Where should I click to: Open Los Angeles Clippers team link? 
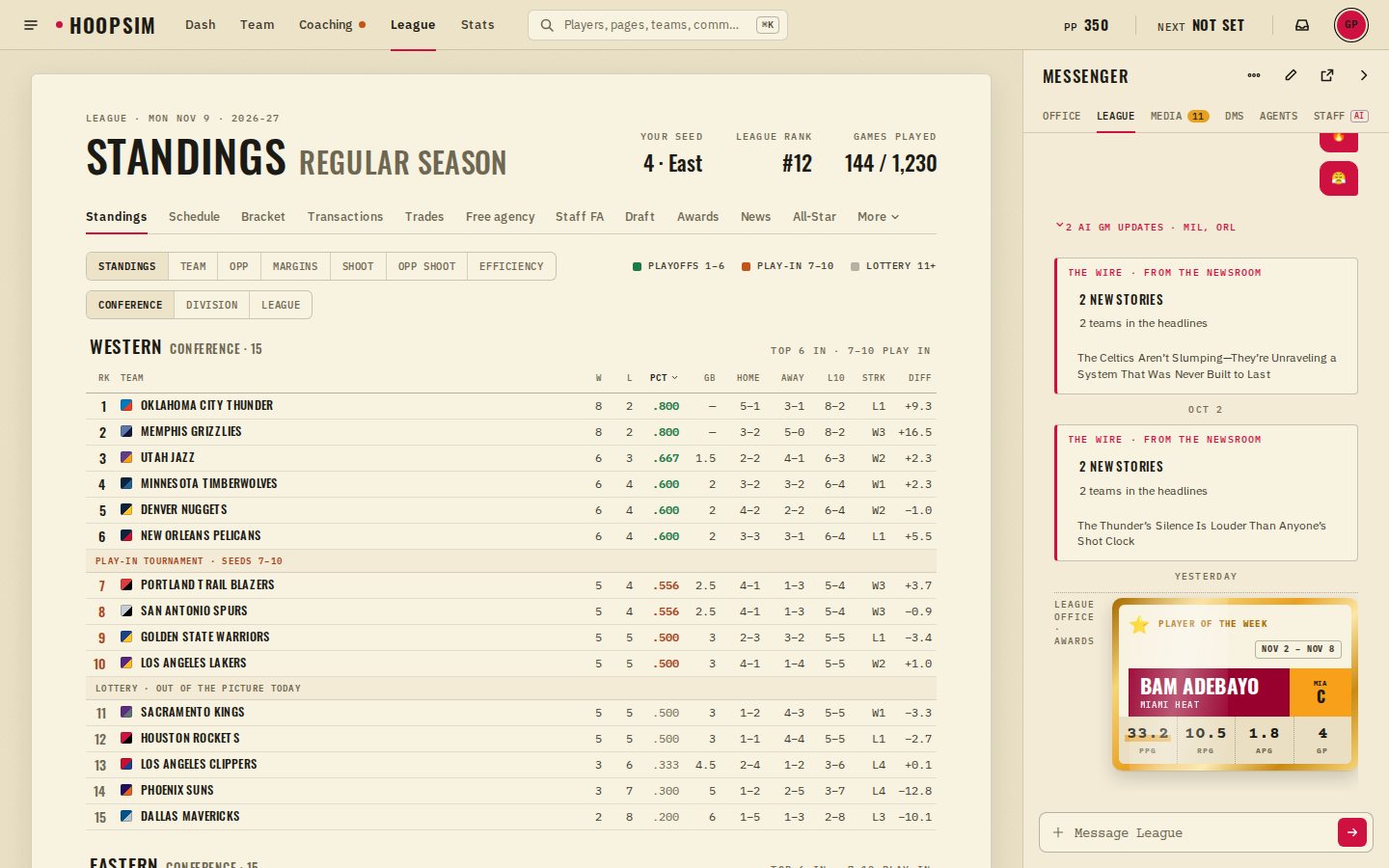pyautogui.click(x=199, y=765)
